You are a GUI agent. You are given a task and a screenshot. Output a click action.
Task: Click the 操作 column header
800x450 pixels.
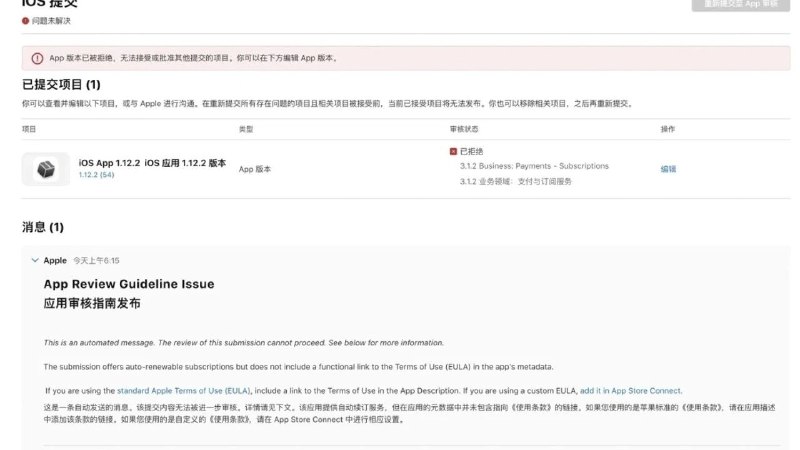(667, 129)
